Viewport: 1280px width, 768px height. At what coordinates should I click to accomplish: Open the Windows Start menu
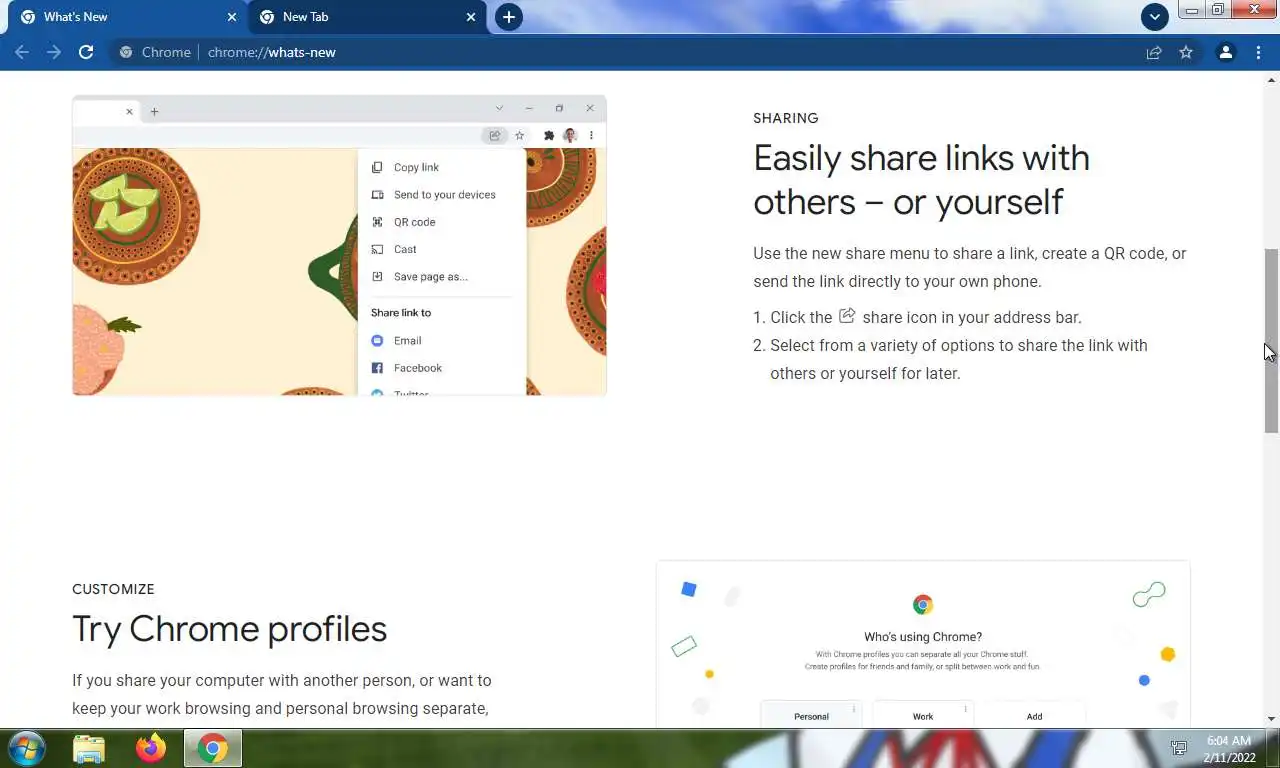(26, 748)
